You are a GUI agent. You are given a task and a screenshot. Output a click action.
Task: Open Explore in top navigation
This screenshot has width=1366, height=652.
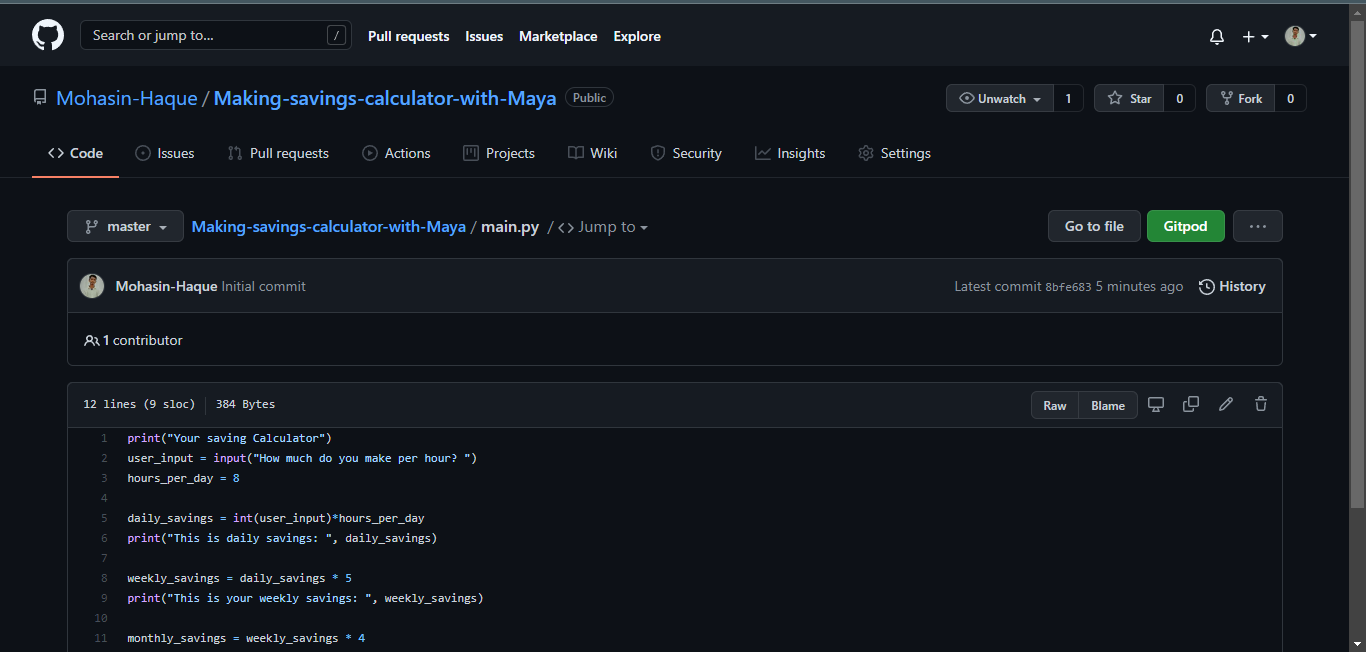pyautogui.click(x=637, y=36)
